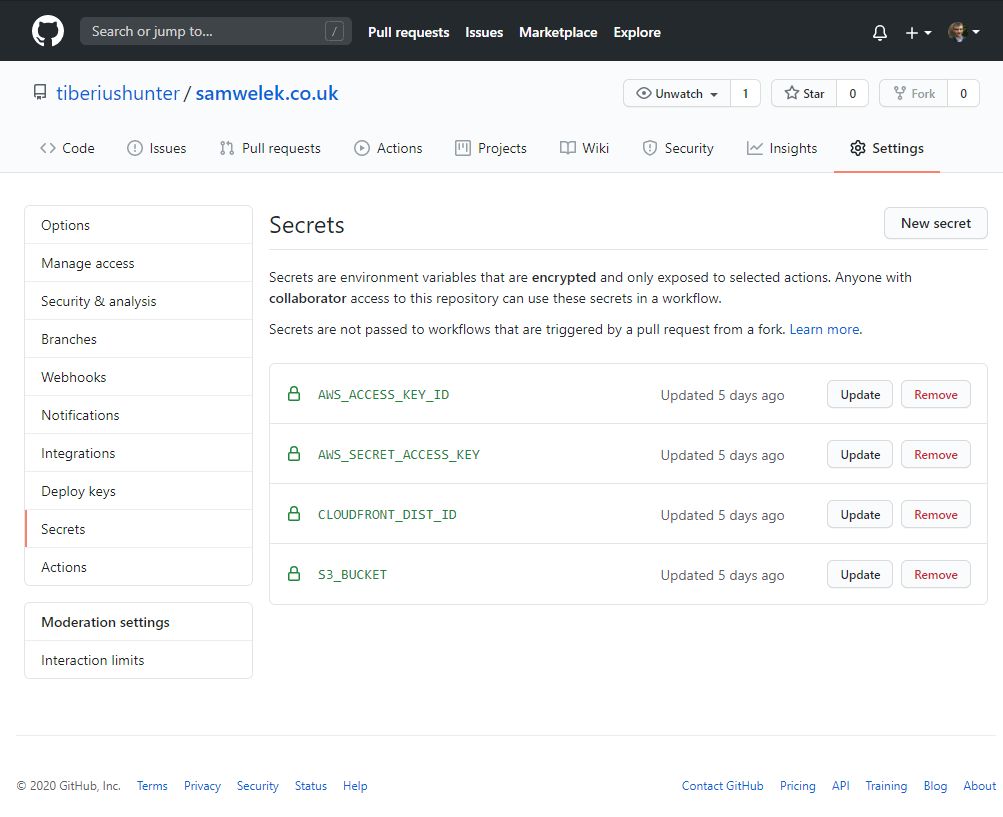Update the CLOUDFRONT_DIST_ID secret
The image size is (1003, 817).
[x=860, y=514]
